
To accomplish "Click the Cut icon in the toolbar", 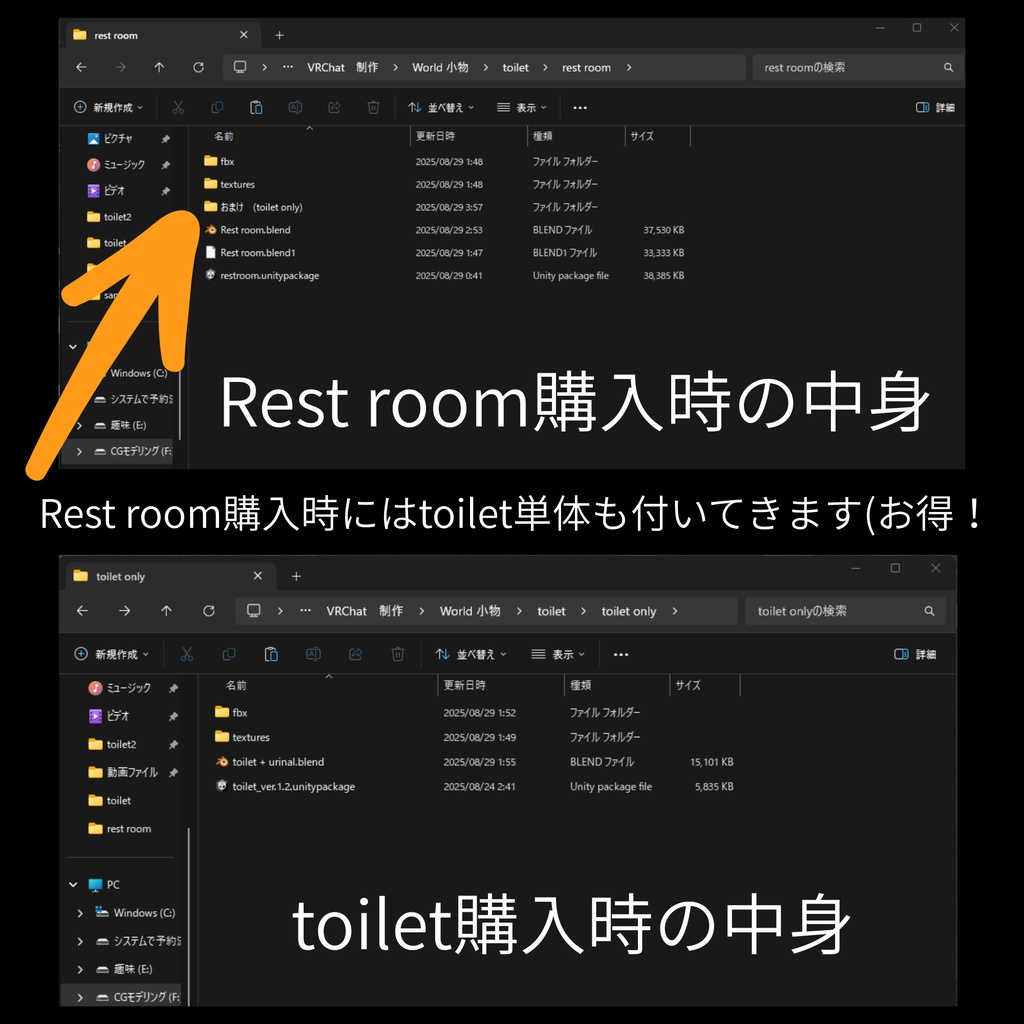I will [x=176, y=107].
